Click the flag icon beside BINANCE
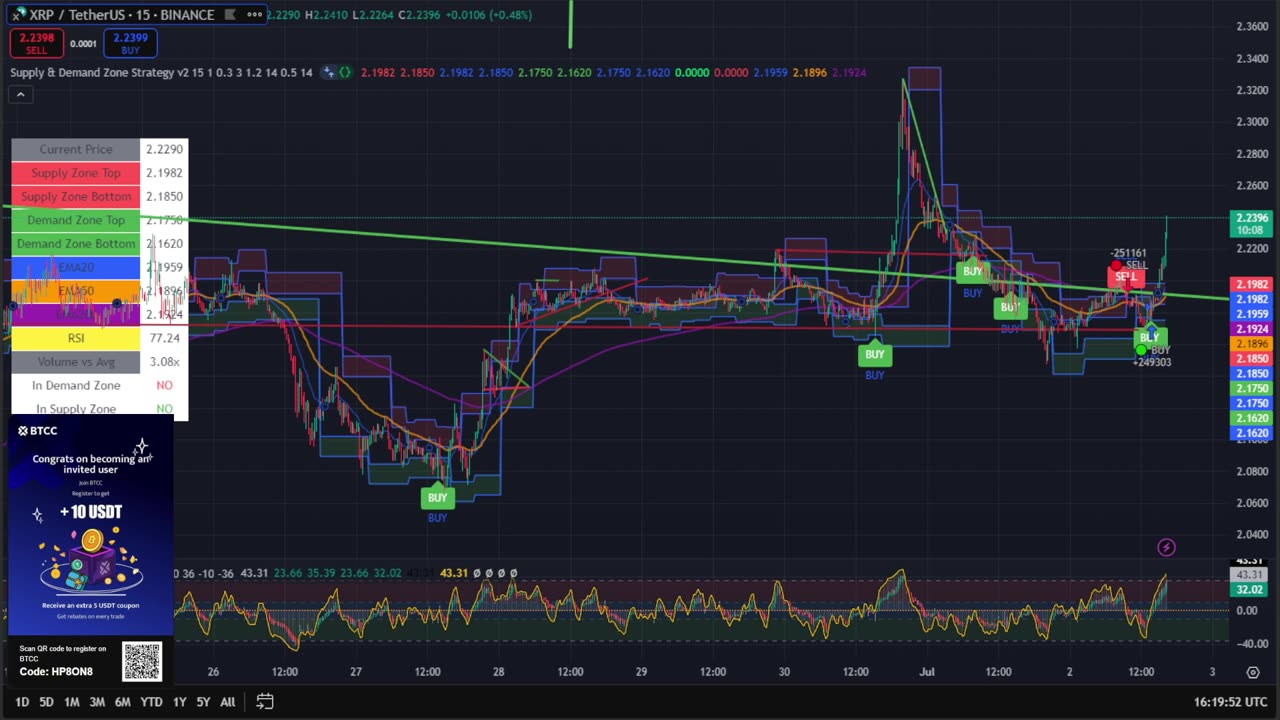Screen dimensions: 1280x720 (x=230, y=14)
